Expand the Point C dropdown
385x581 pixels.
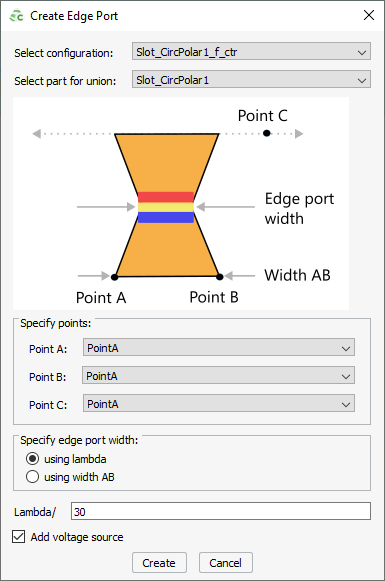(x=219, y=404)
